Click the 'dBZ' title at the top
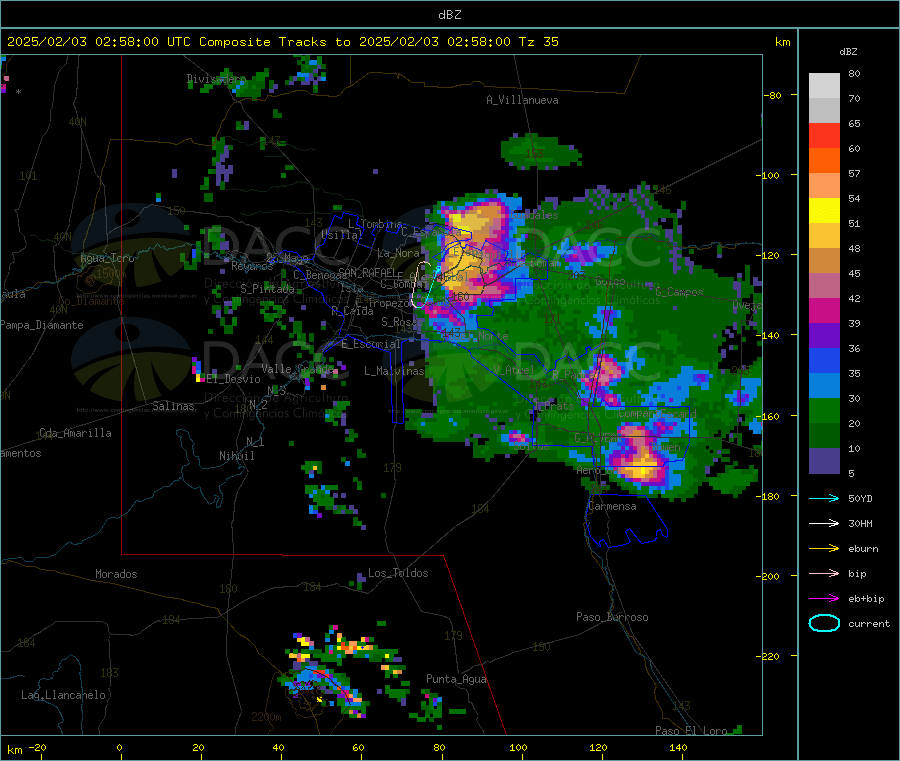This screenshot has height=761, width=900. (x=449, y=15)
